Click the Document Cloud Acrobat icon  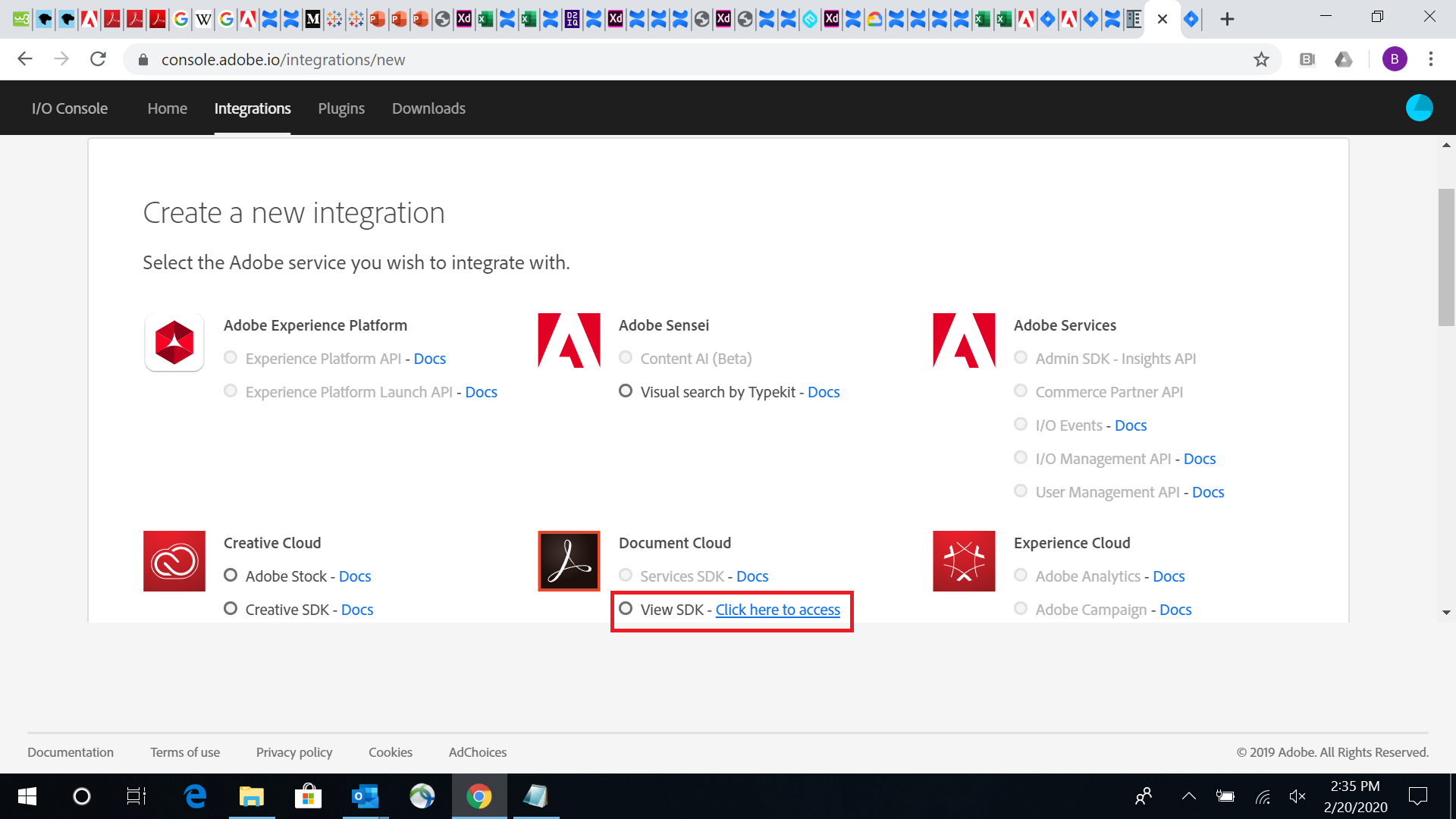coord(569,560)
